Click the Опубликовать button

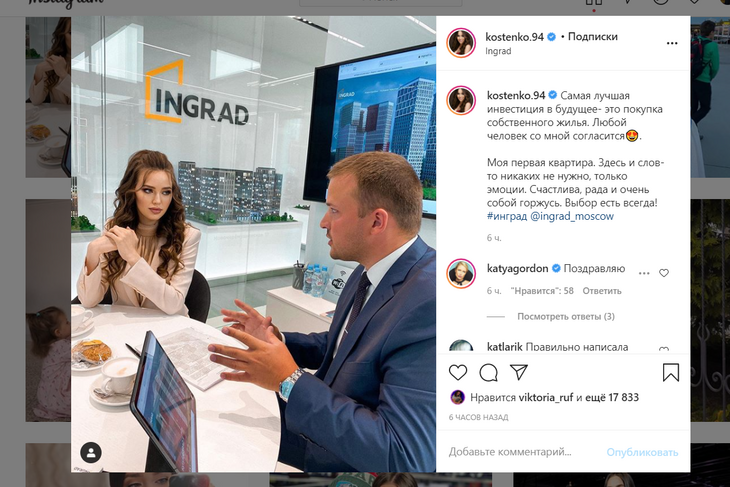[x=642, y=453]
